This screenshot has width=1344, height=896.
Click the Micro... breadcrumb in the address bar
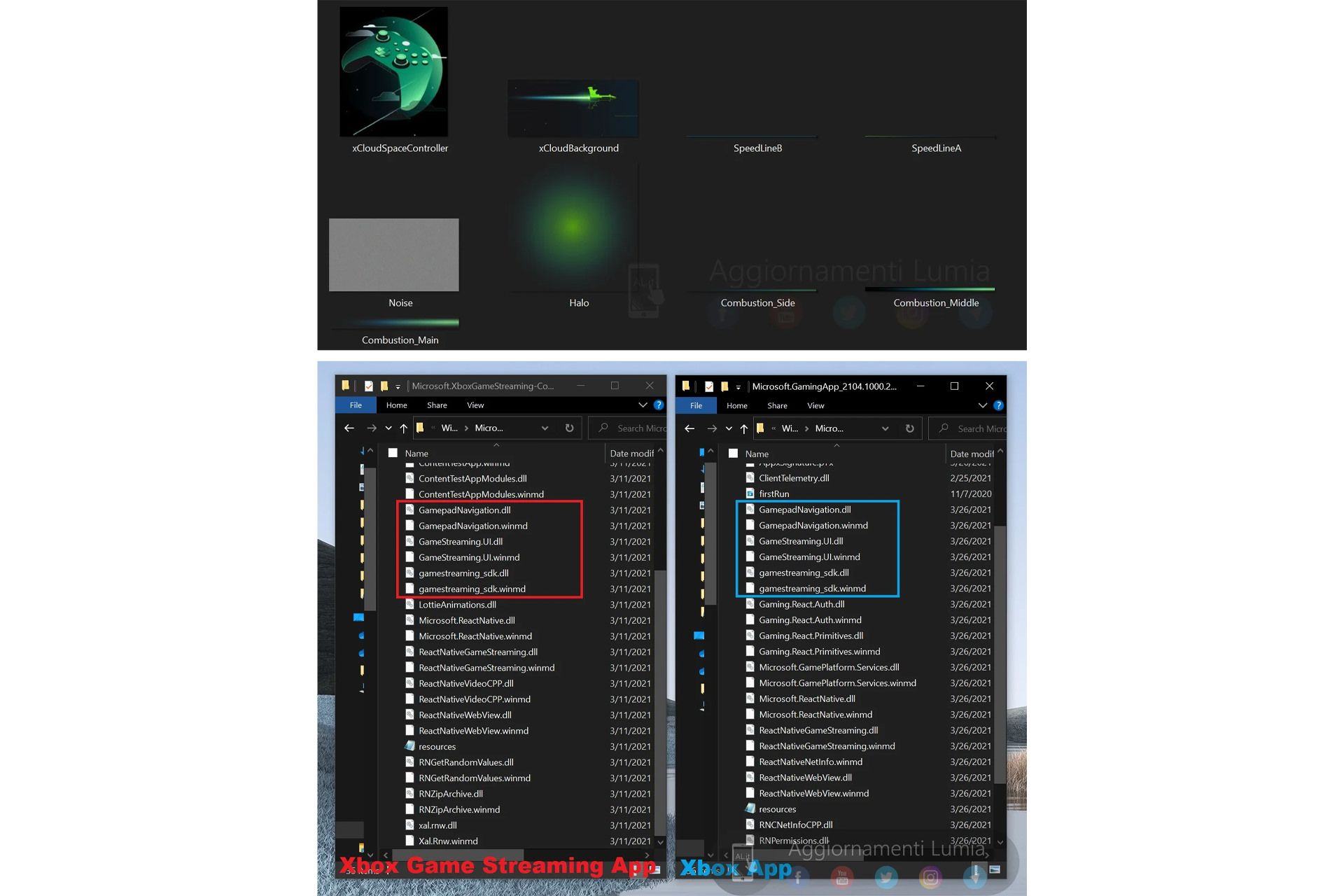(489, 428)
